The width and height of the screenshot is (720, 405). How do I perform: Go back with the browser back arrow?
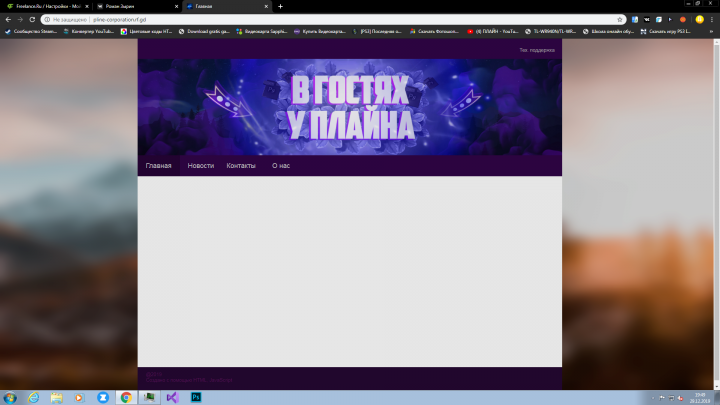point(8,19)
